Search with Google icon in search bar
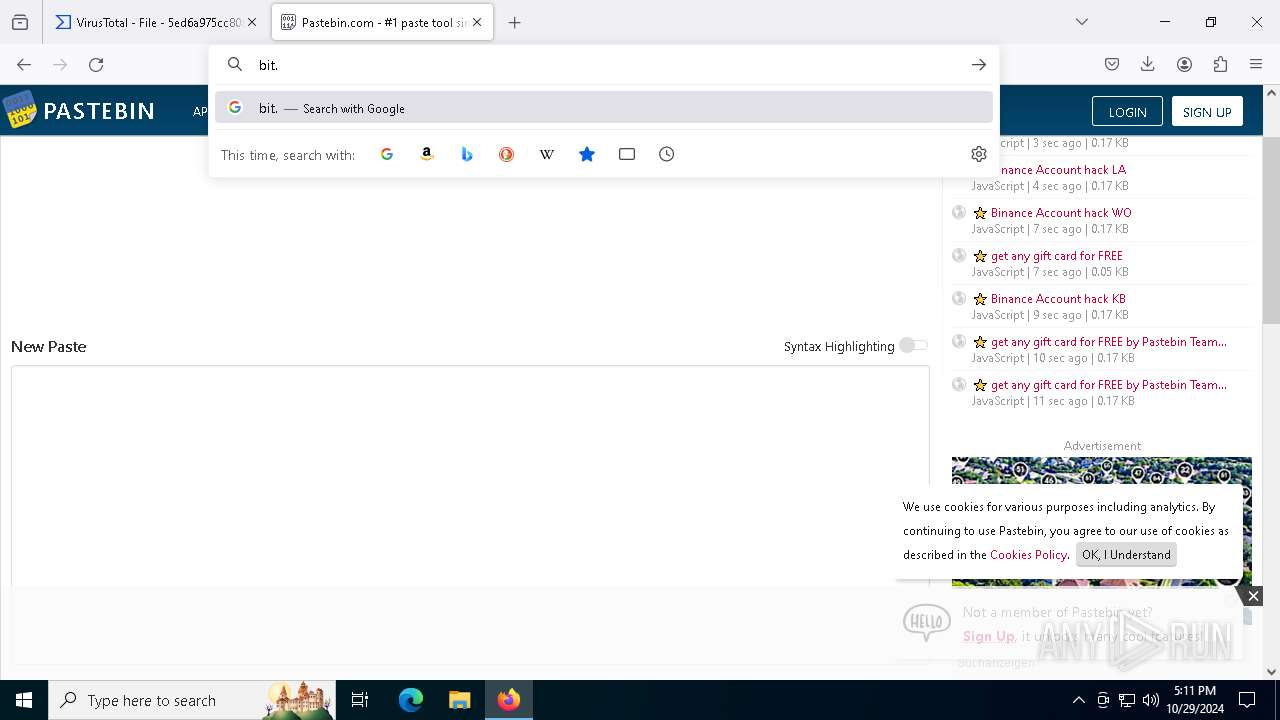This screenshot has height=720, width=1280. pos(387,154)
